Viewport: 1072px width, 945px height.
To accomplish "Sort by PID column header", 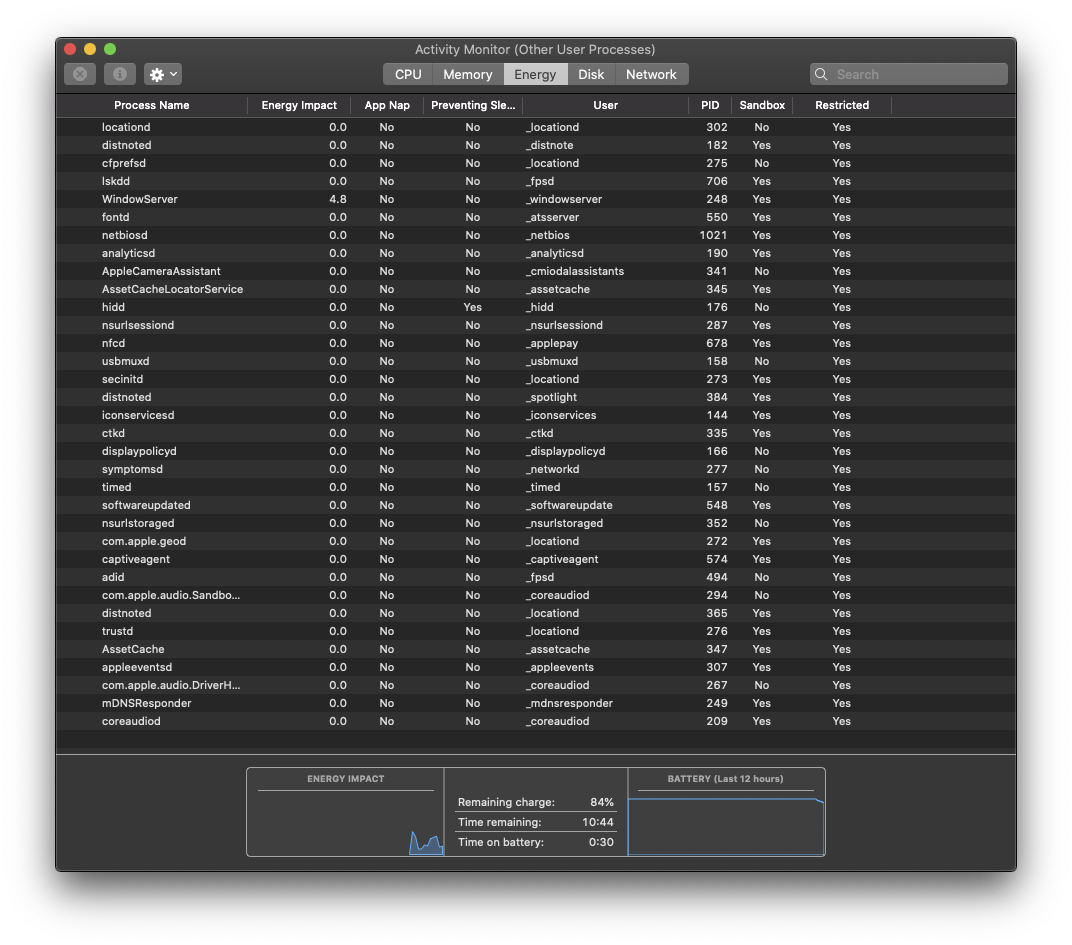I will click(710, 105).
